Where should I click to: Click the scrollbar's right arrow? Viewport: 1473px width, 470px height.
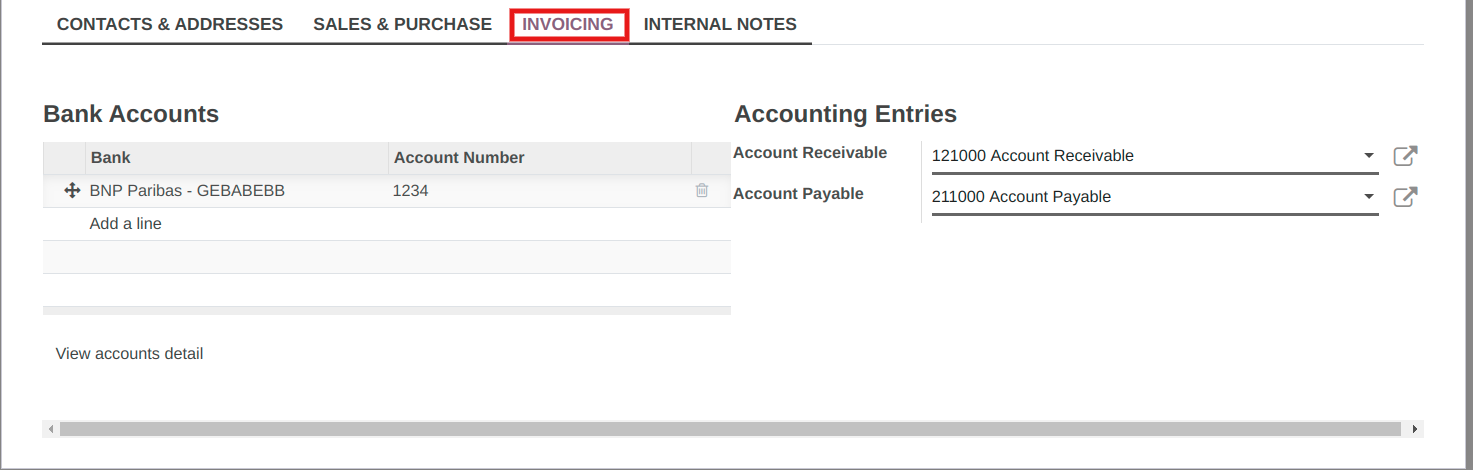pos(1414,429)
